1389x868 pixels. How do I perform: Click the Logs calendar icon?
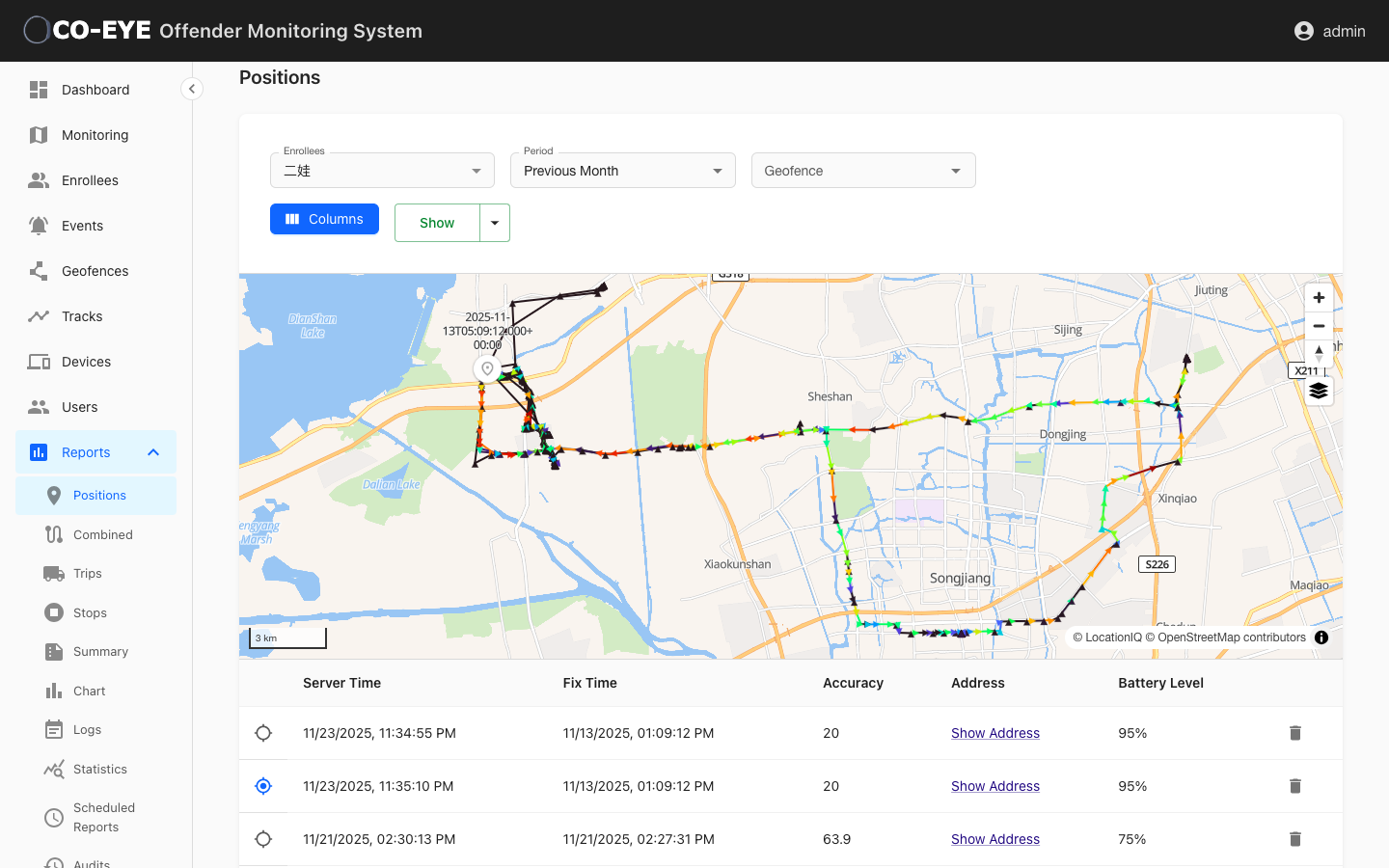tap(54, 730)
